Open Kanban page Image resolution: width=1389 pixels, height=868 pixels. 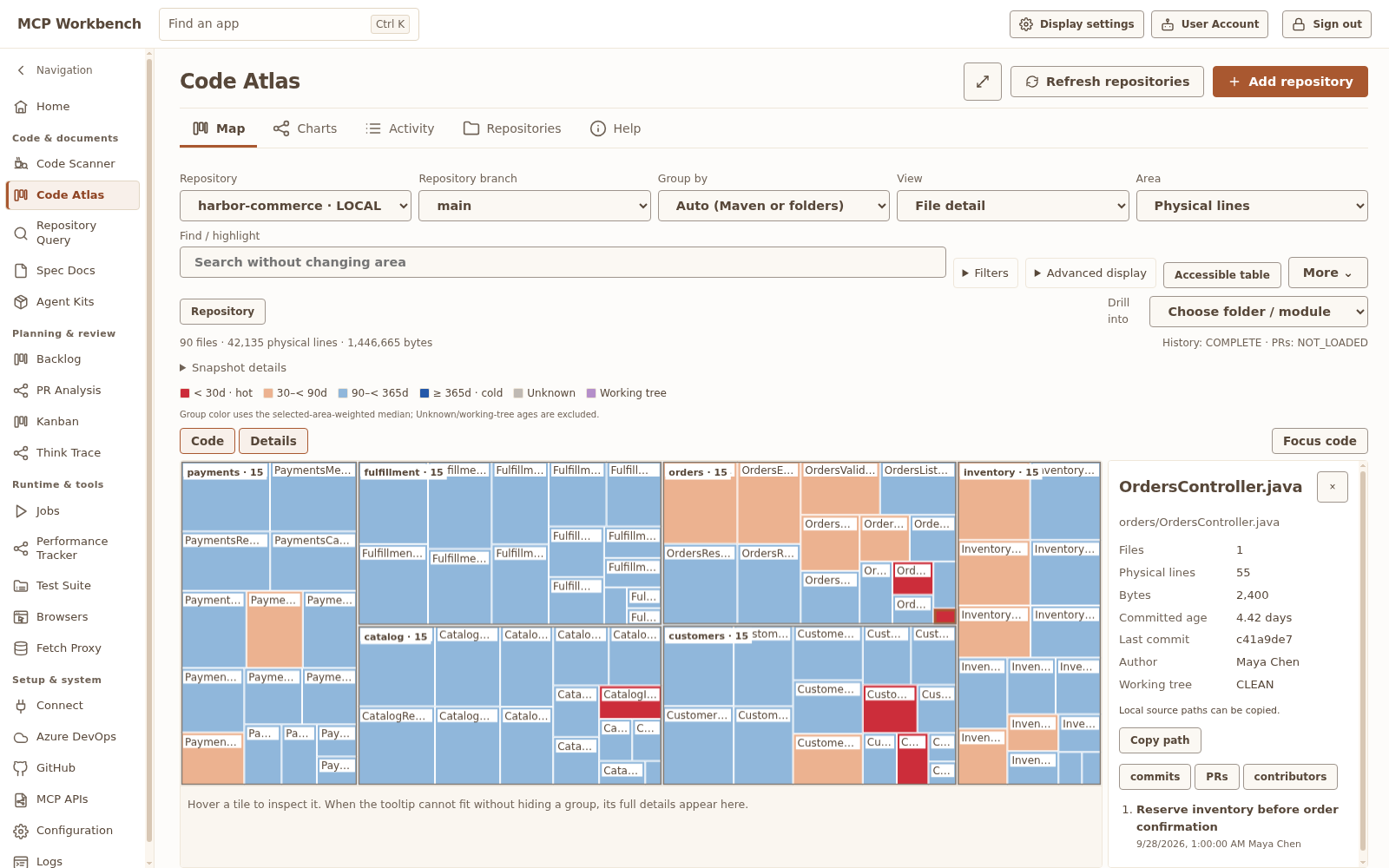pyautogui.click(x=73, y=422)
